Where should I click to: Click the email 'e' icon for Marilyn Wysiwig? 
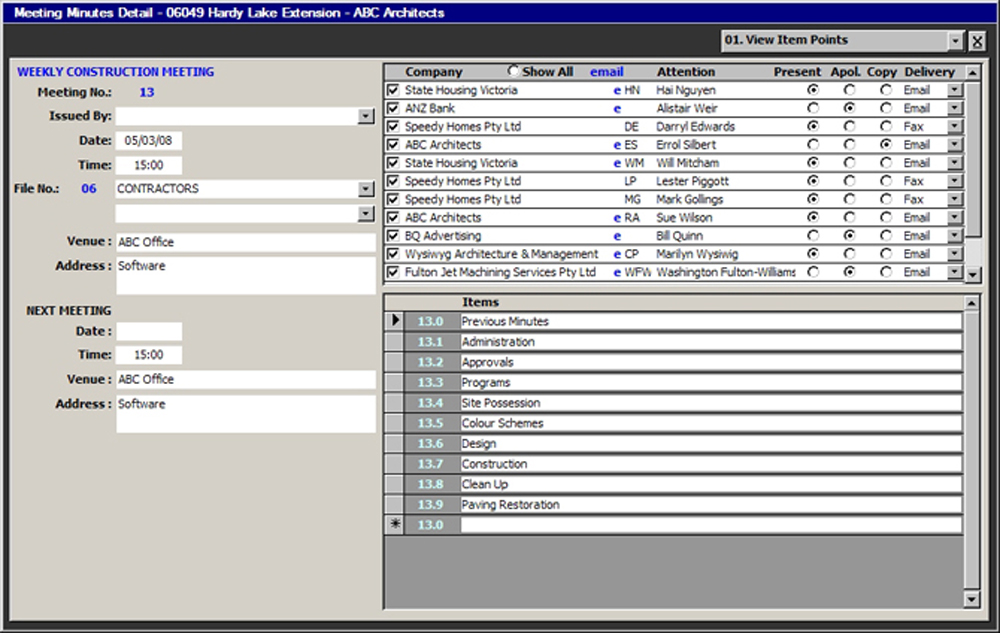[x=617, y=254]
